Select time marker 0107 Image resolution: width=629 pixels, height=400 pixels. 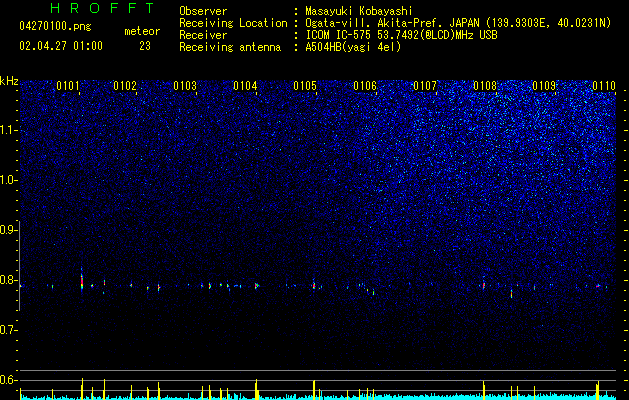[x=425, y=86]
